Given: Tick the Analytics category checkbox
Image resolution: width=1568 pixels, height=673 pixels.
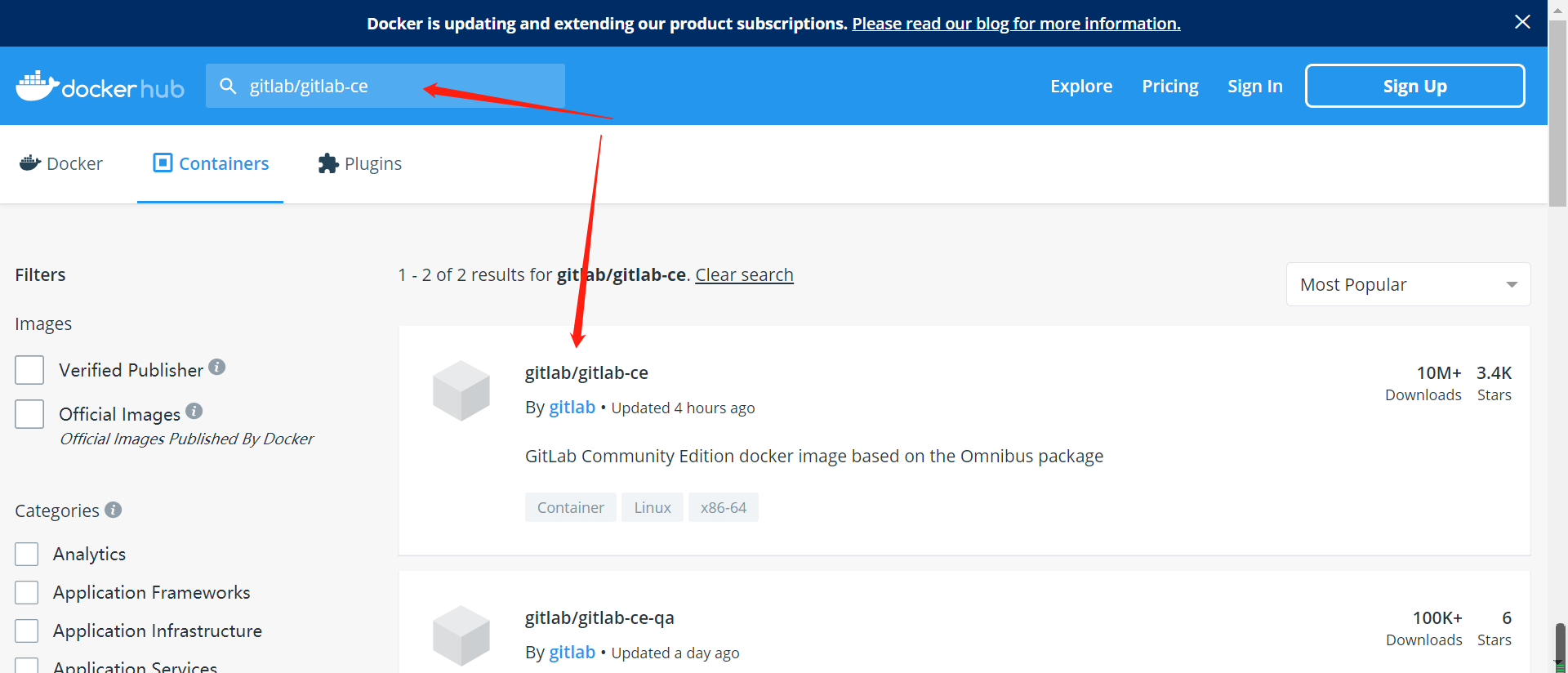Looking at the screenshot, I should [27, 554].
